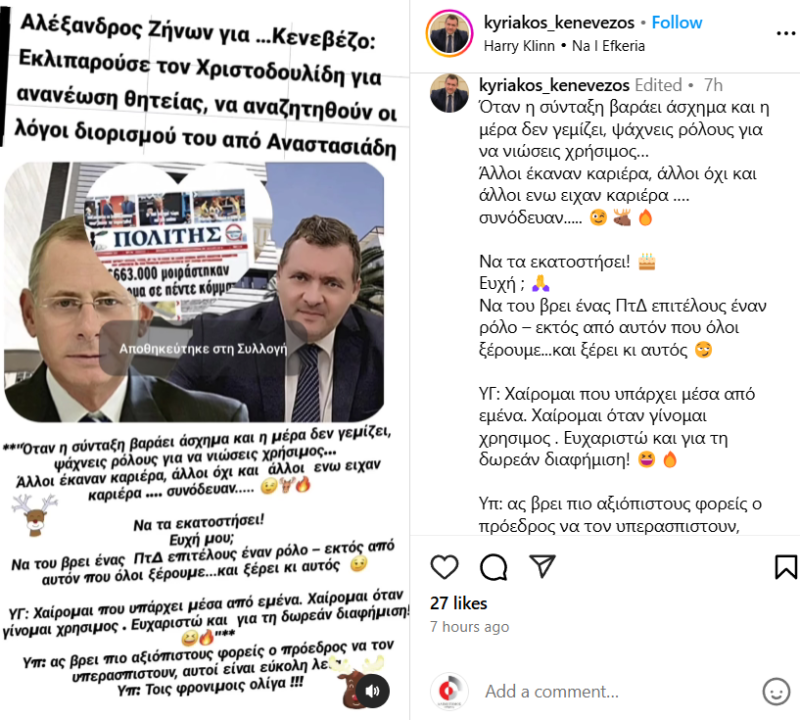Viewport: 800px width, 720px height.
Task: Save the post with the bookmark icon
Action: pos(786,566)
